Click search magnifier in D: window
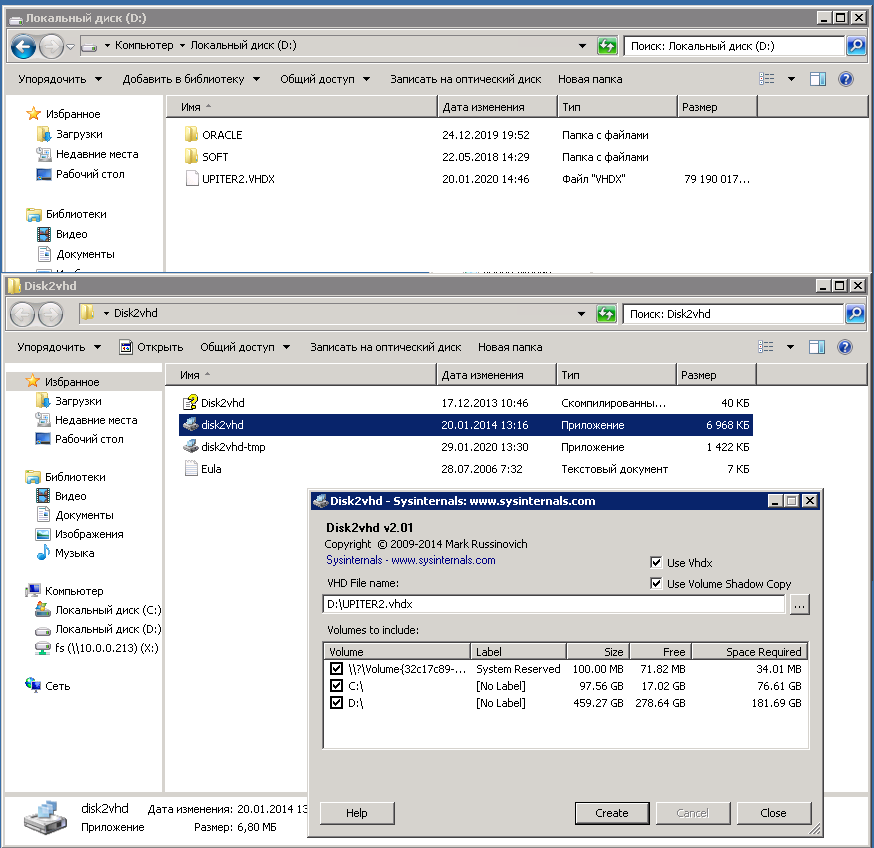This screenshot has height=848, width=874. (856, 46)
